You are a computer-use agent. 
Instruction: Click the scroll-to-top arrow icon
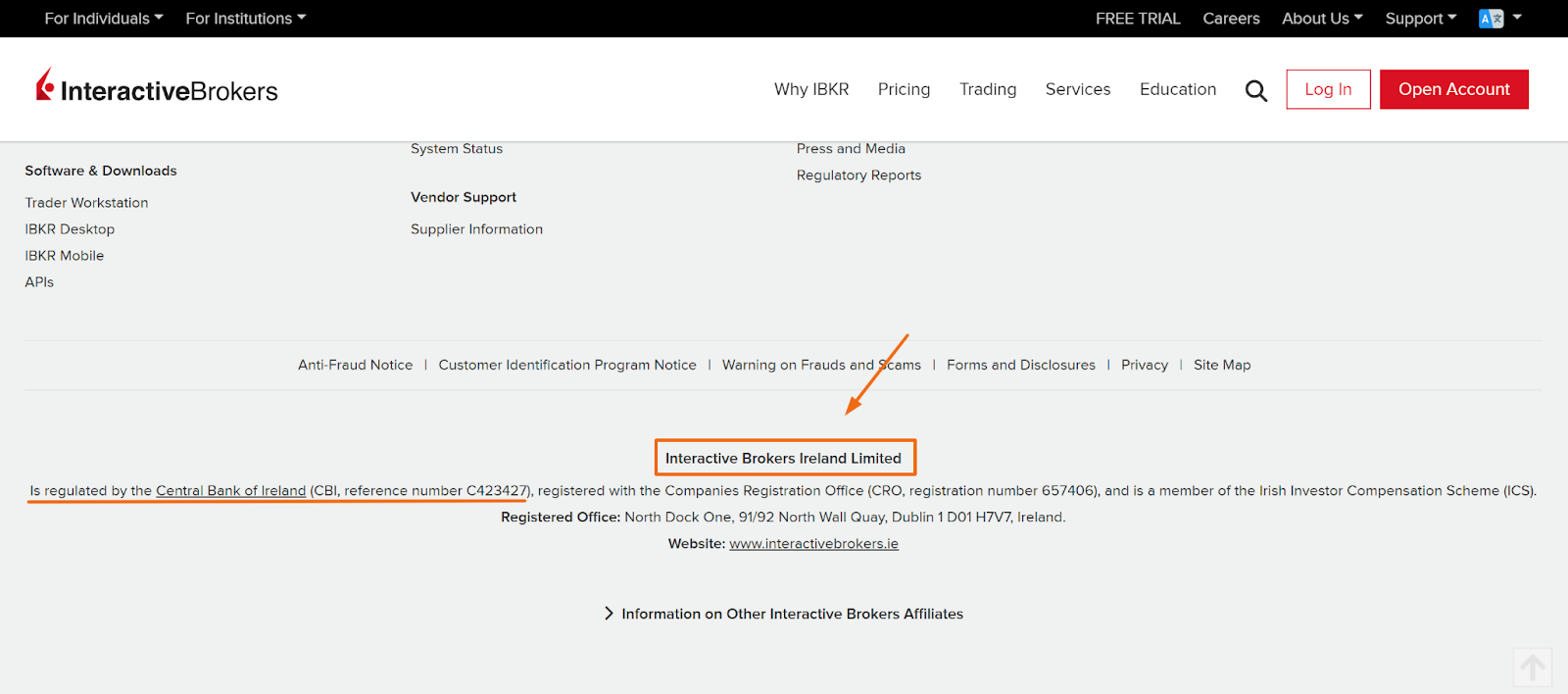coord(1533,668)
